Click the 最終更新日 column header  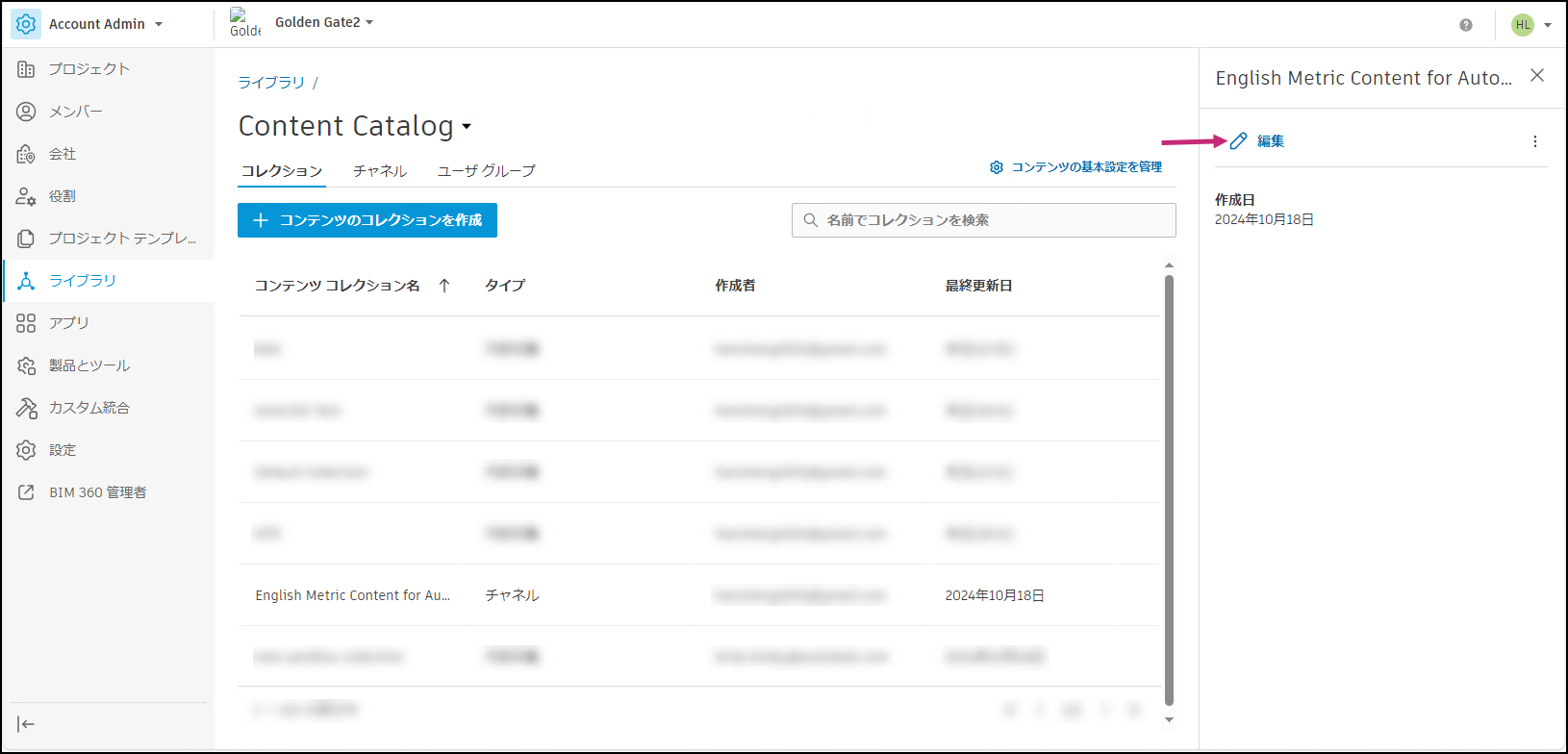(x=978, y=286)
